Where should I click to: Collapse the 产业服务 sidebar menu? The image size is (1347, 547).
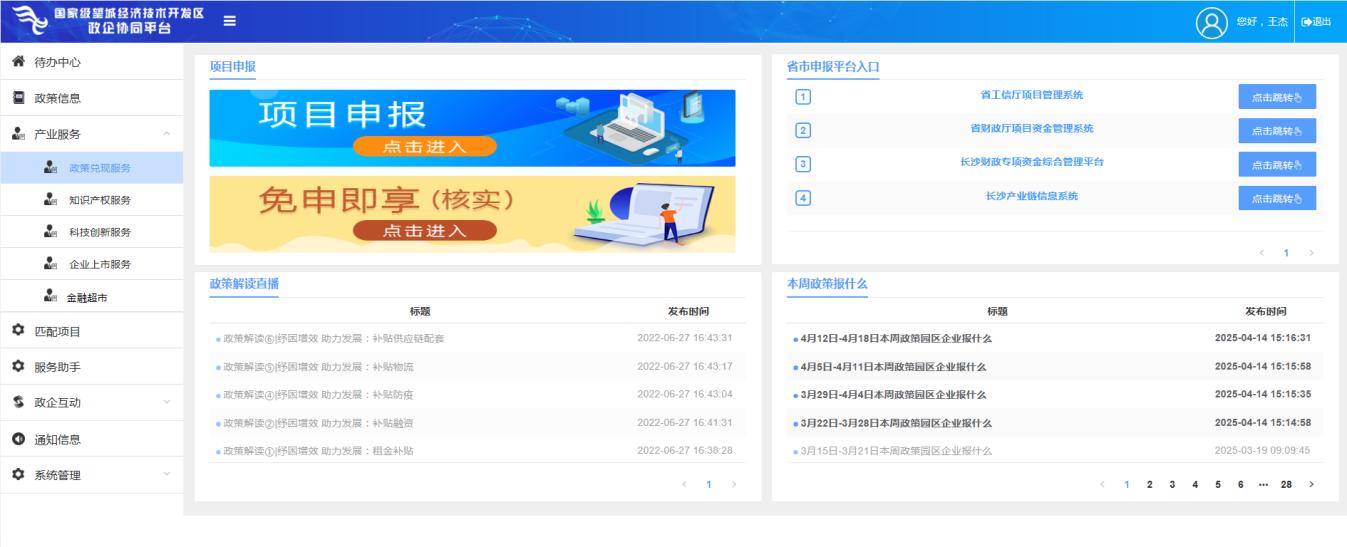point(166,134)
